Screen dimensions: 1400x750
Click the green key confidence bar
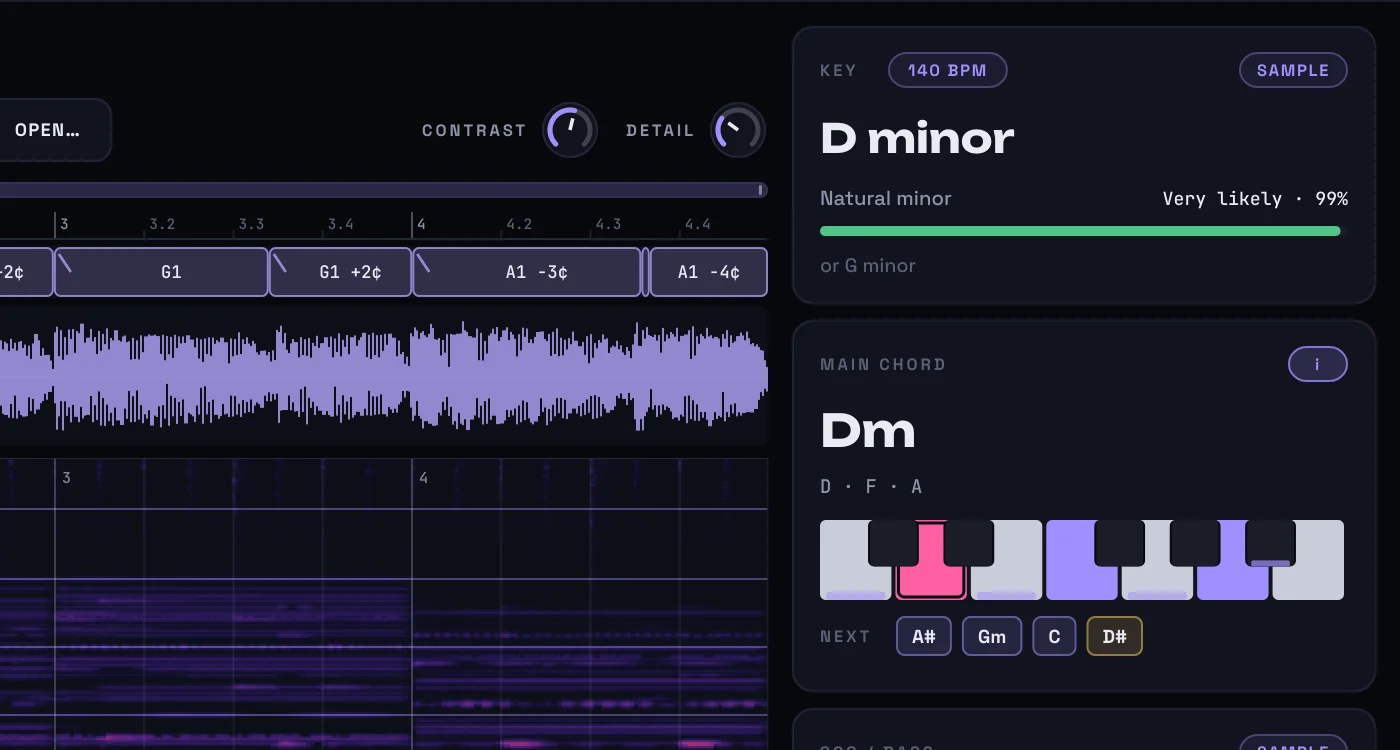(1080, 231)
